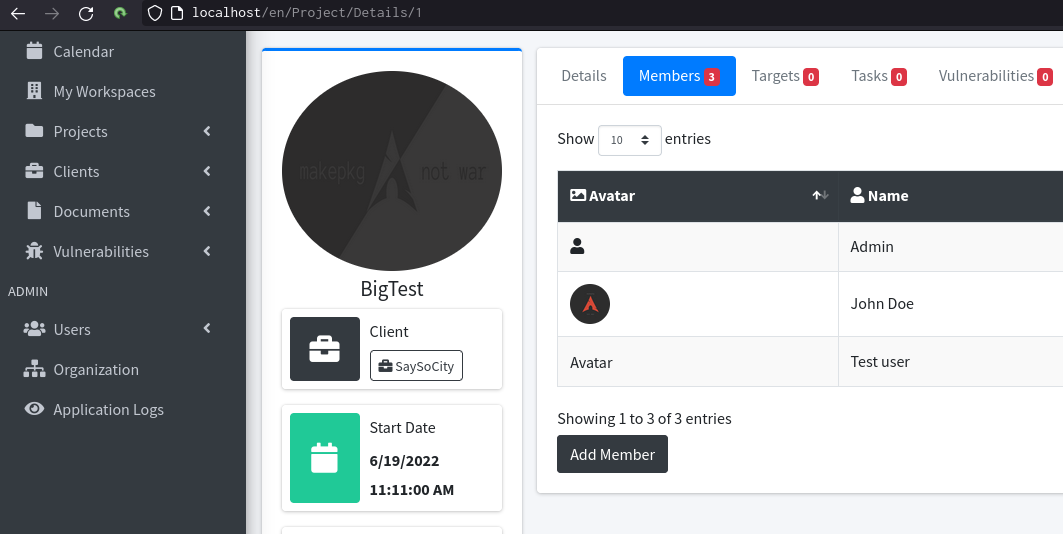Click the John Doe name cell
This screenshot has height=534, width=1063.
[950, 304]
